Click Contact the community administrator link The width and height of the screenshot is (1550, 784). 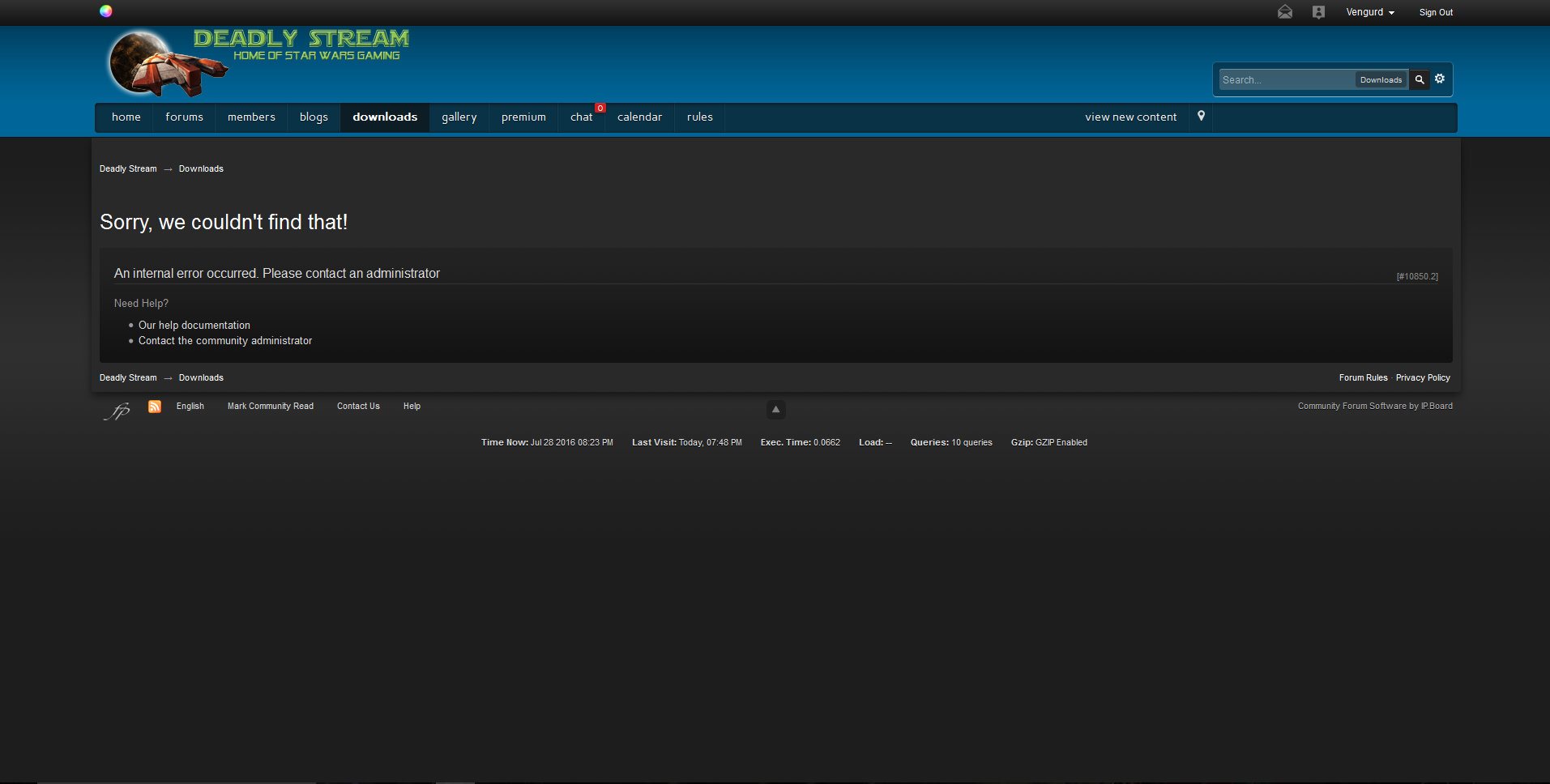coord(225,340)
